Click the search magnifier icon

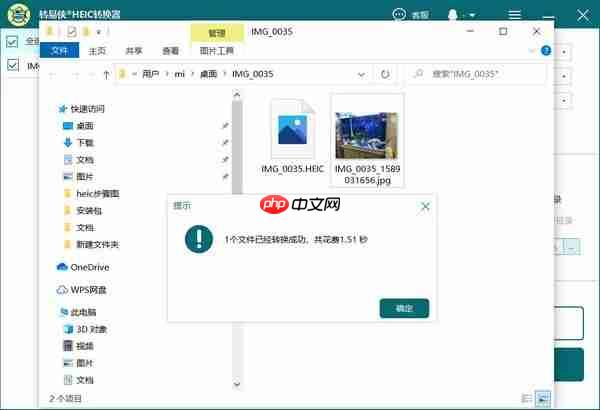[x=419, y=74]
